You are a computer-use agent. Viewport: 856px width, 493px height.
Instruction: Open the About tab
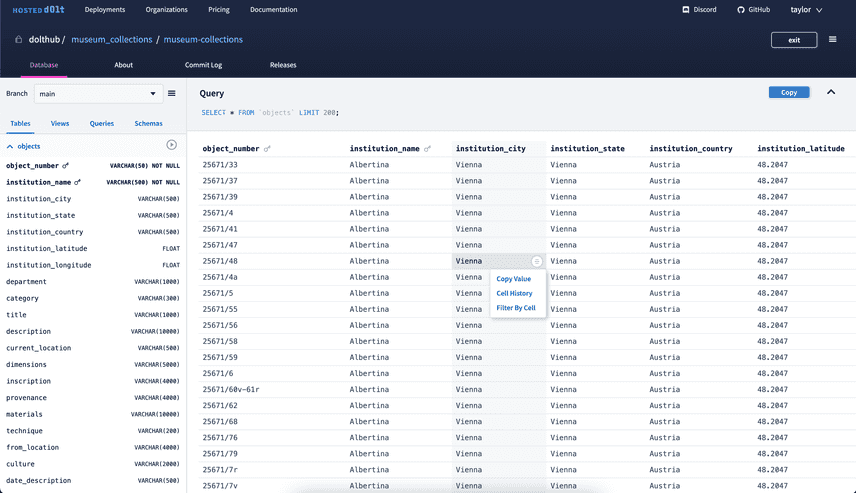(x=123, y=65)
